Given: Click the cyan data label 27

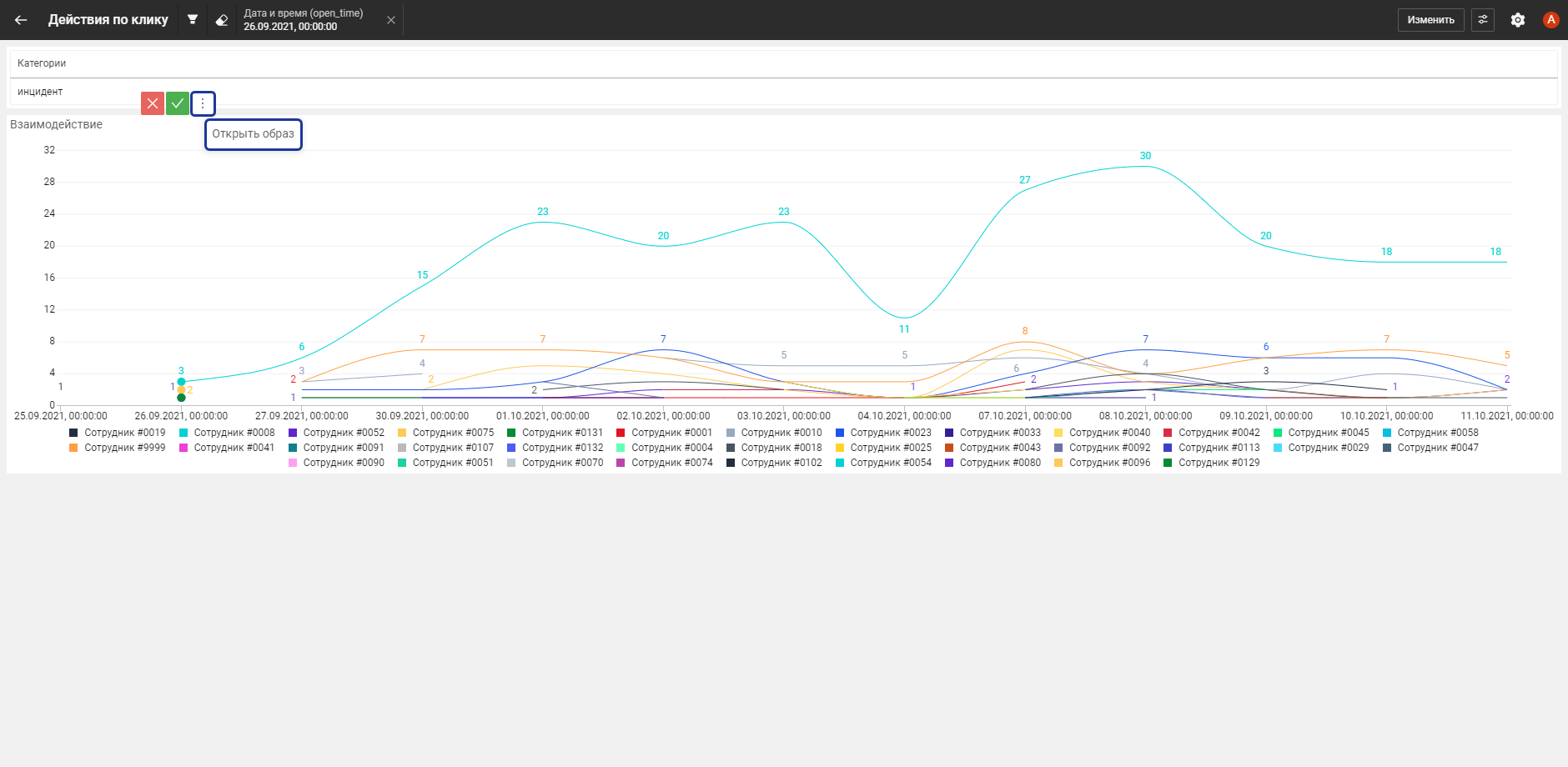Looking at the screenshot, I should tap(1025, 180).
